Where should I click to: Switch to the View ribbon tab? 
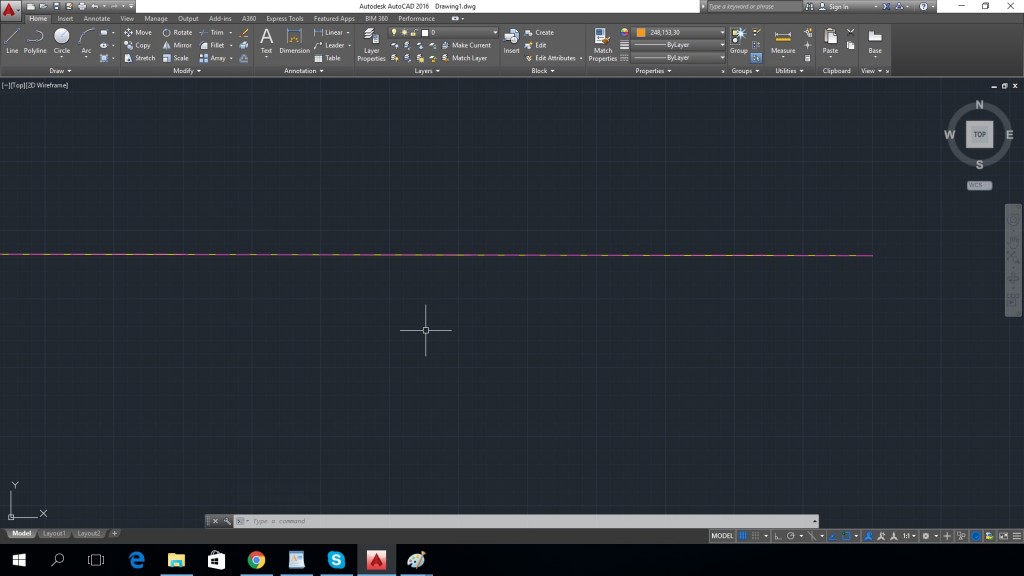click(127, 19)
